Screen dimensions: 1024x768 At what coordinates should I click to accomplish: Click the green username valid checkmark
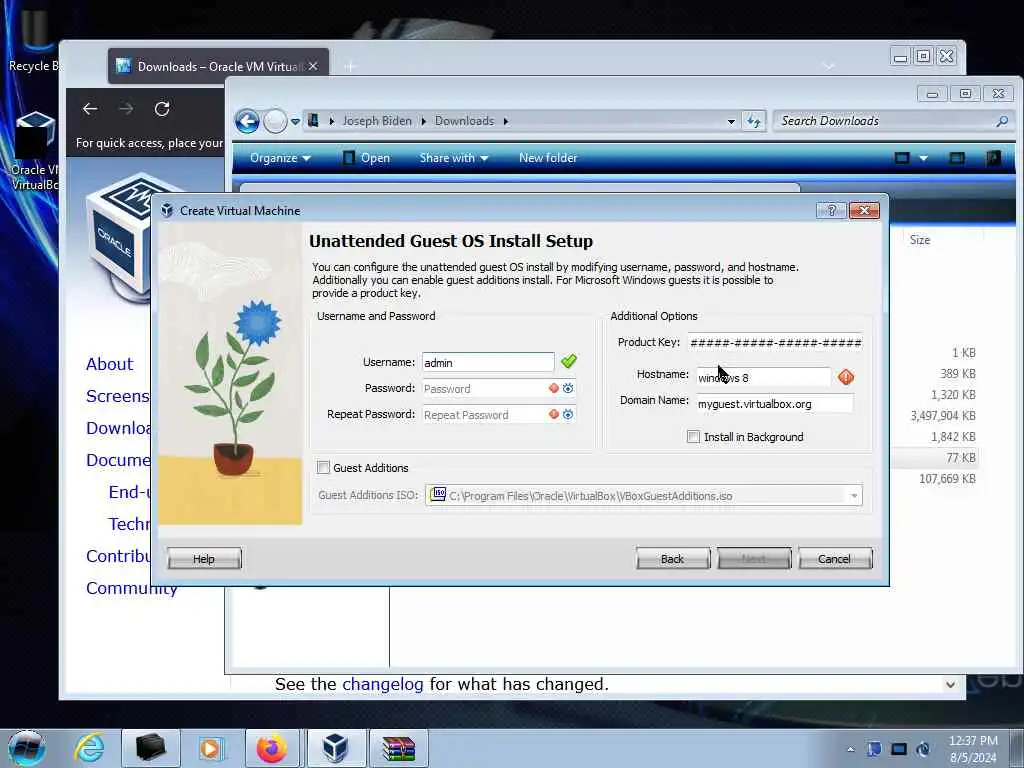tap(569, 361)
